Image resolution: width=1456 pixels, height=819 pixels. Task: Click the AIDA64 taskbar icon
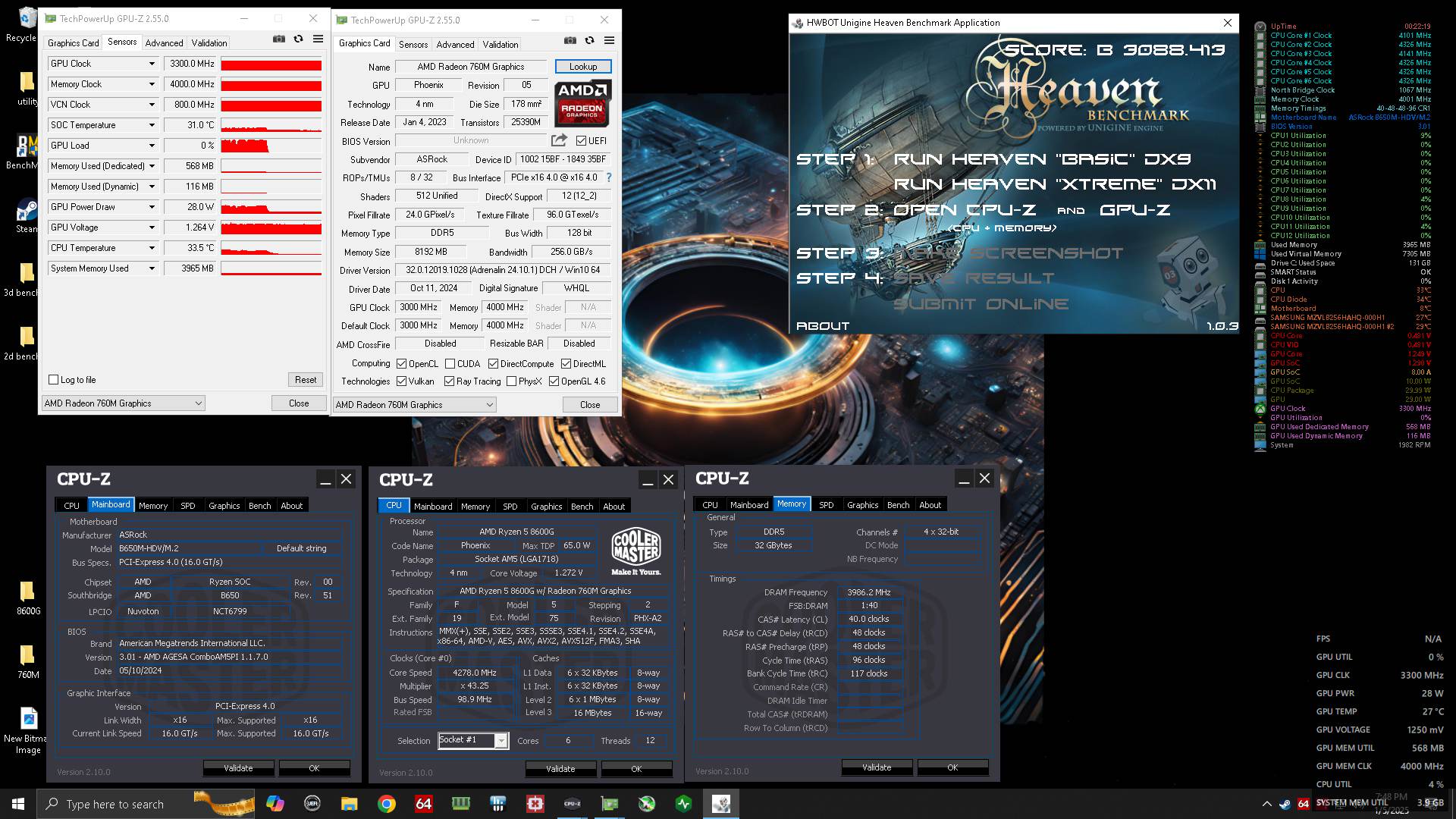423,804
